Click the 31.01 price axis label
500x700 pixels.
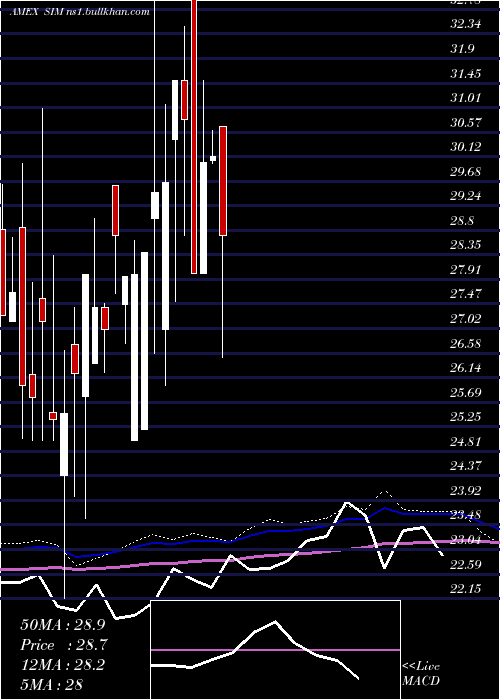click(466, 97)
